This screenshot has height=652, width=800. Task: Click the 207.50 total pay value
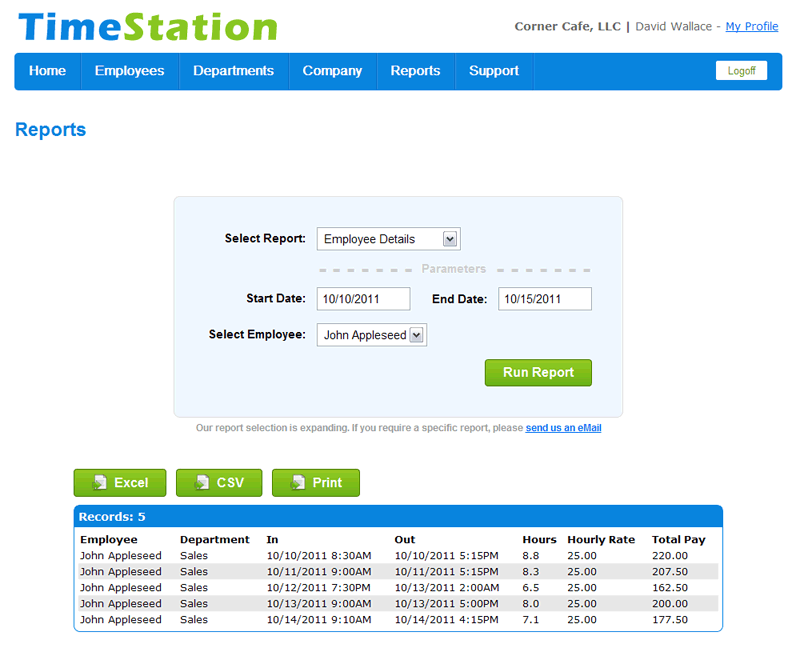pos(670,572)
